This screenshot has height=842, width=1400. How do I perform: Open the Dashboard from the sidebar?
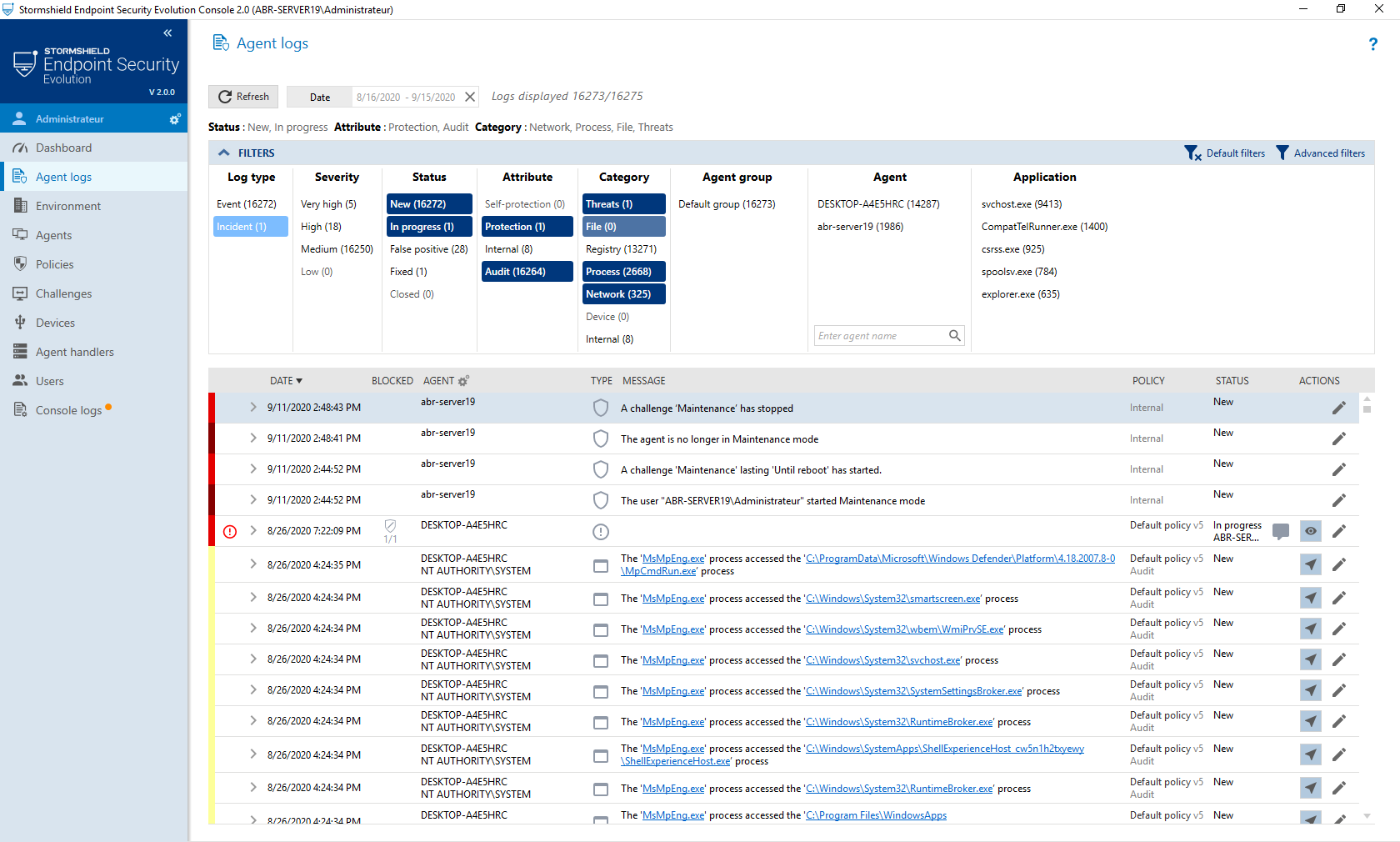tap(63, 148)
